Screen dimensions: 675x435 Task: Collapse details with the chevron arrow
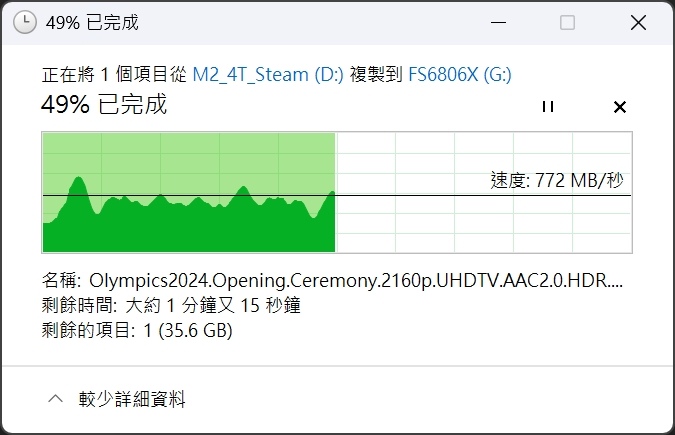point(56,399)
